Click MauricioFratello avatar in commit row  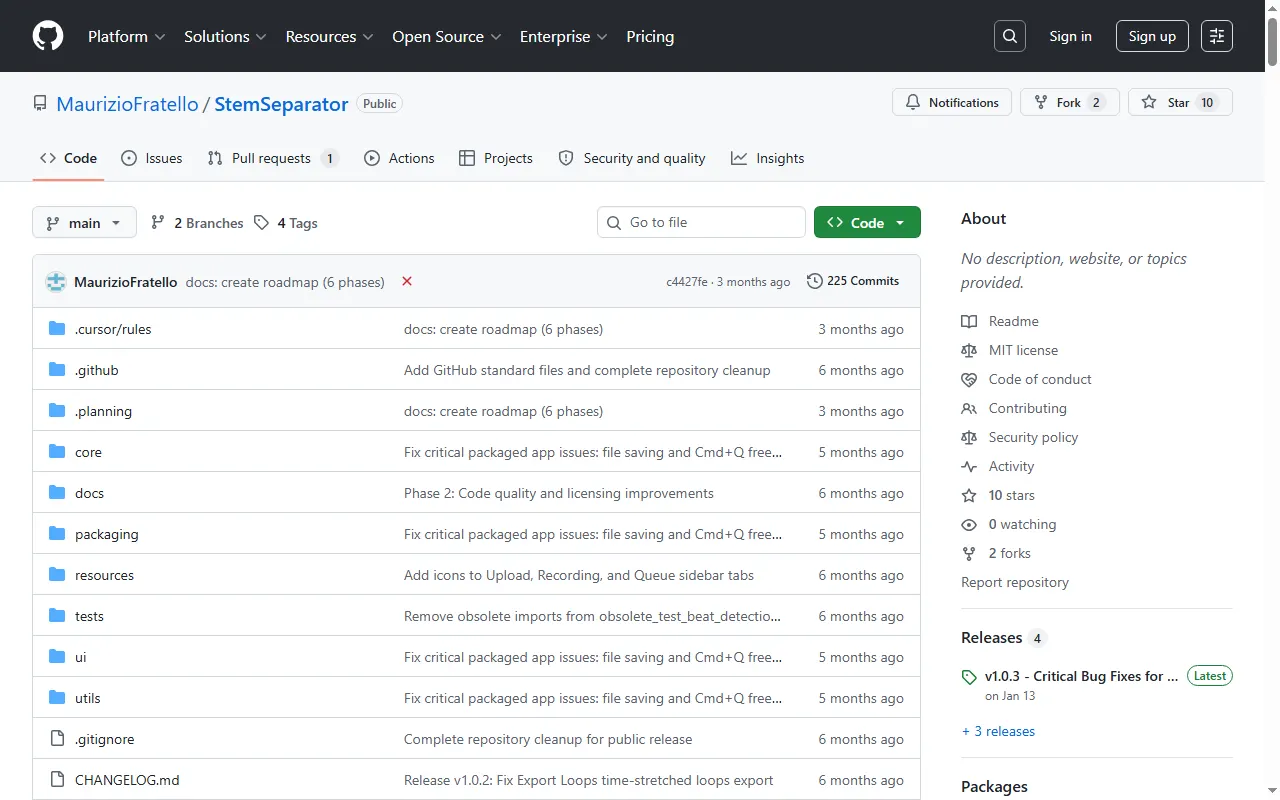point(56,282)
